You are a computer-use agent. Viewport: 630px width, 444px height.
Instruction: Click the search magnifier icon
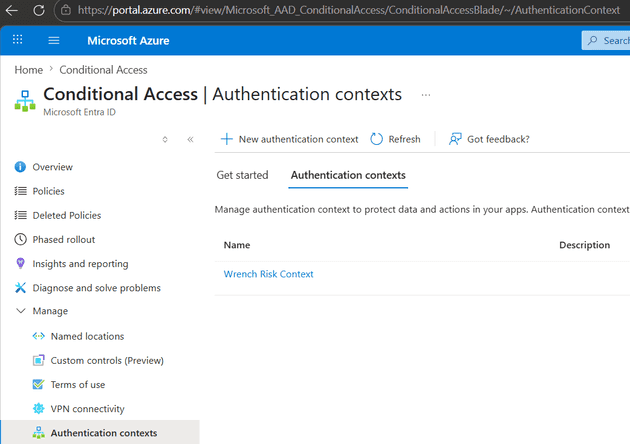coord(592,40)
